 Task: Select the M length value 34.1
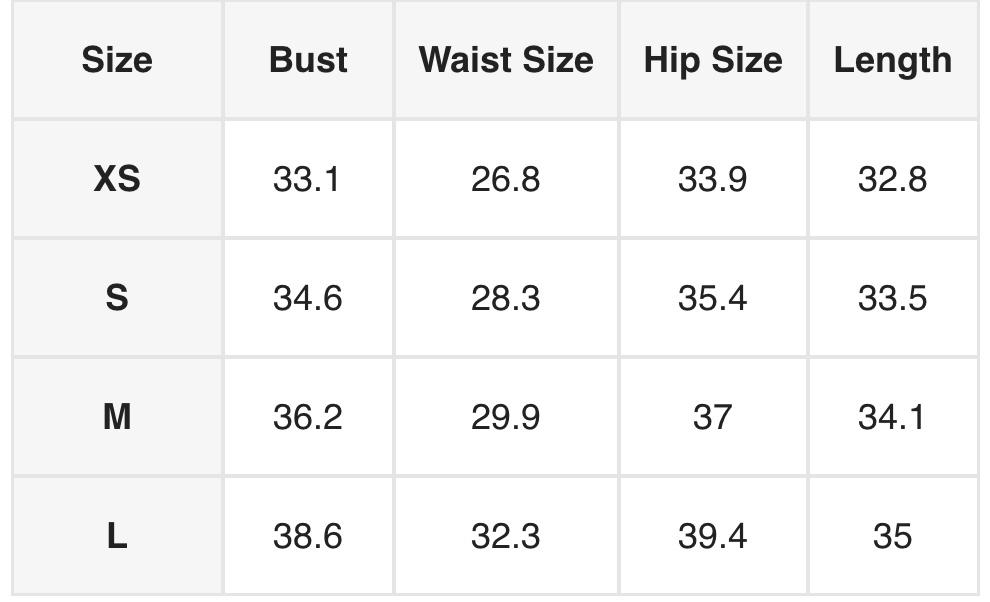[x=892, y=416]
